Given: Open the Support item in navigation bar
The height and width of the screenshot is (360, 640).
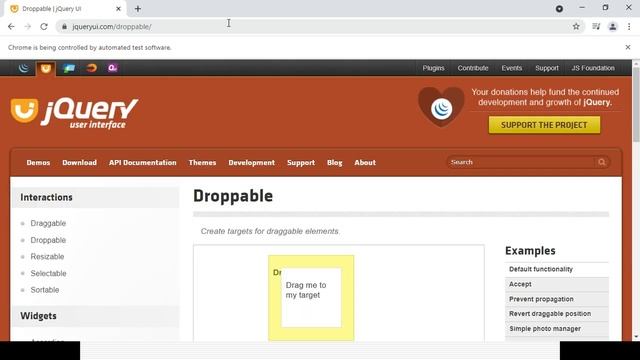Looking at the screenshot, I should point(301,162).
